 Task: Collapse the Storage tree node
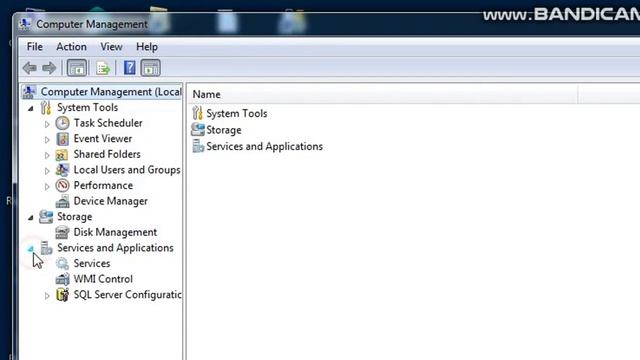[31, 218]
